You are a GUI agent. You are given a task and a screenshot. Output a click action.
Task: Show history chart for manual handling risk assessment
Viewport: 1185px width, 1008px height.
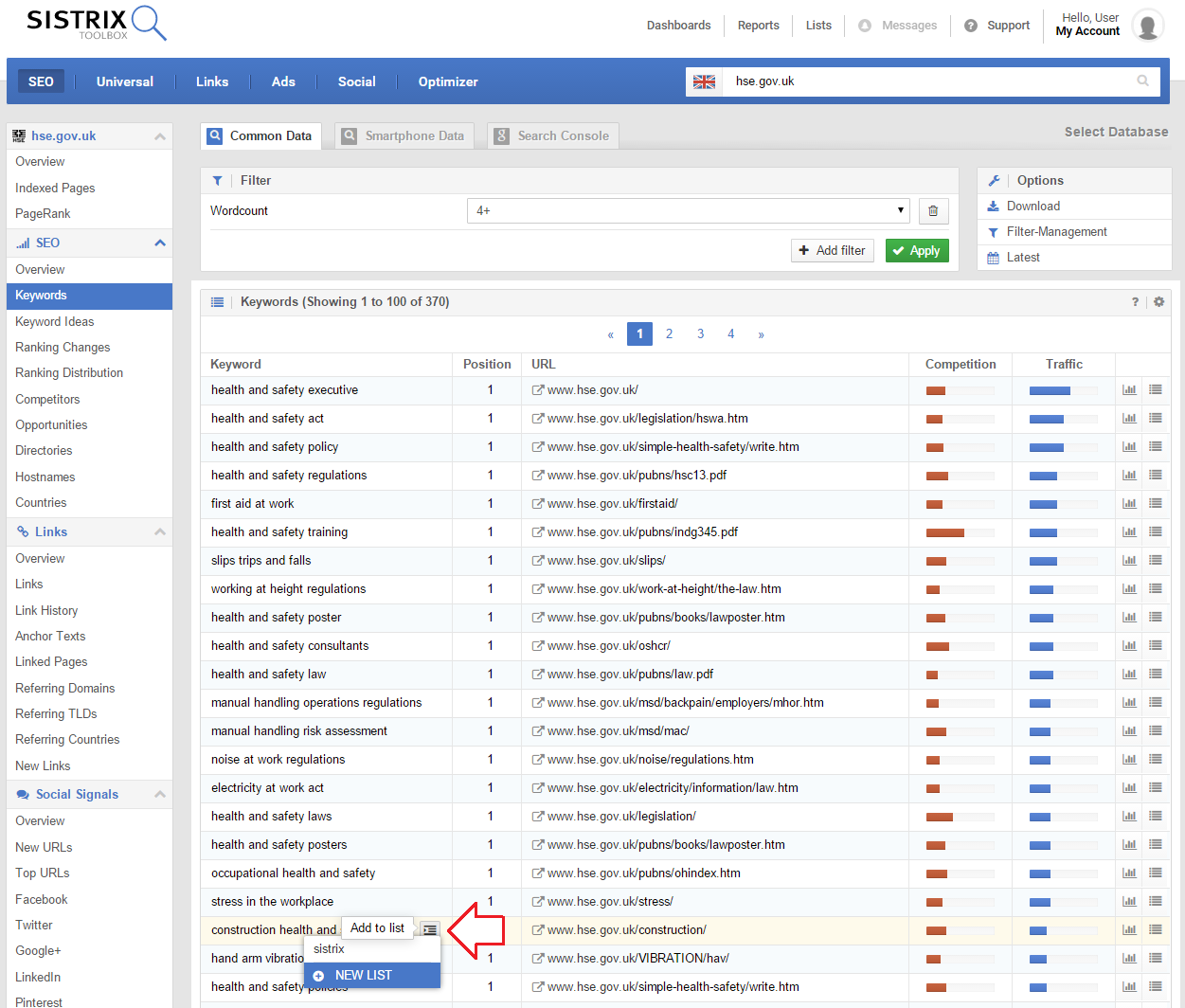coord(1129,730)
